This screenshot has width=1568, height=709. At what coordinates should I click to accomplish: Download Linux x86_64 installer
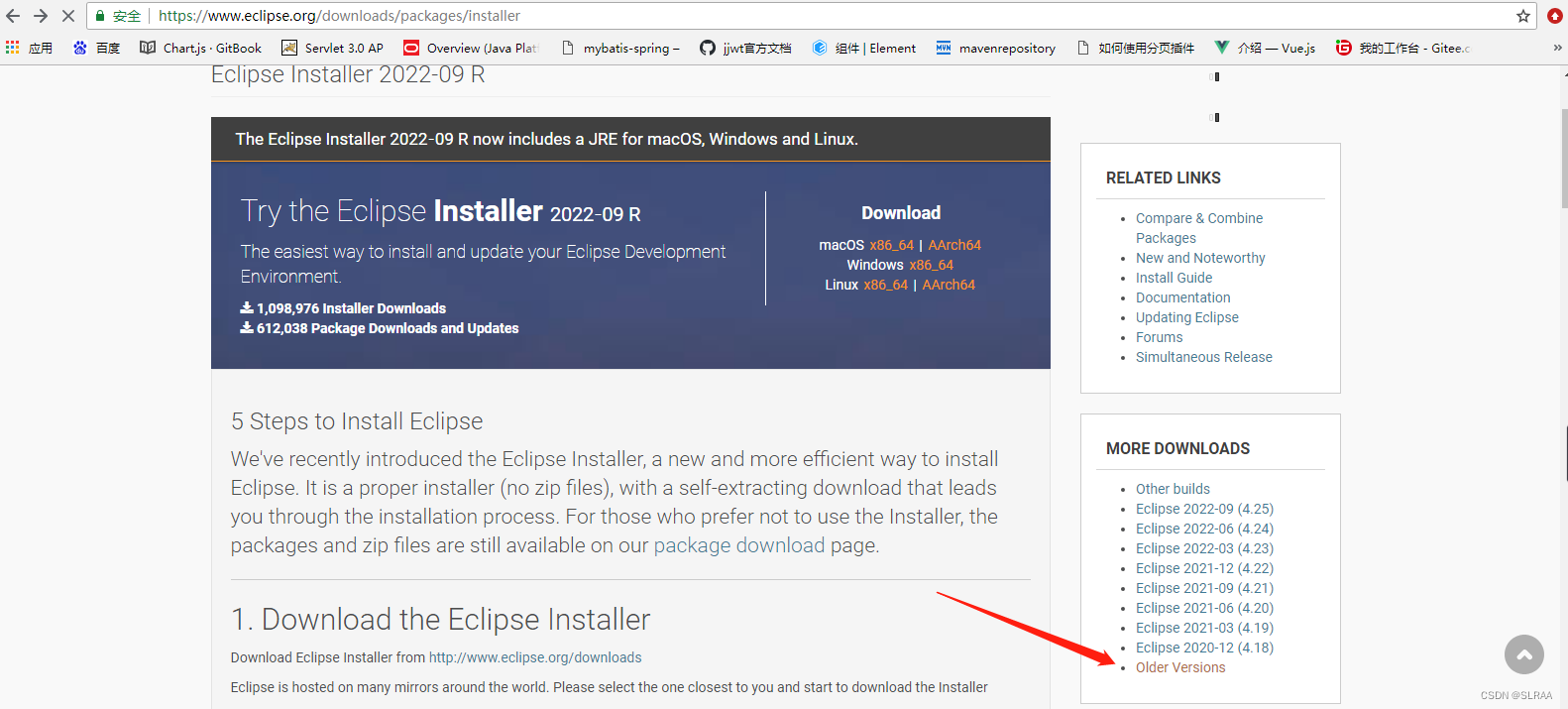(886, 285)
